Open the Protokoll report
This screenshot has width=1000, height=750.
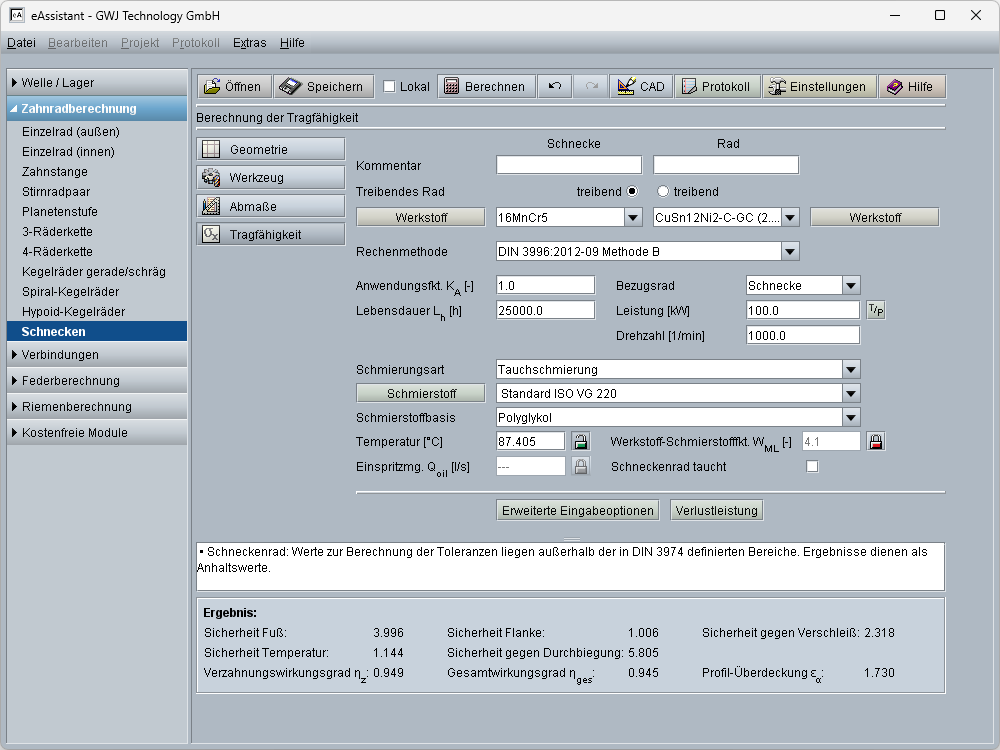716,87
